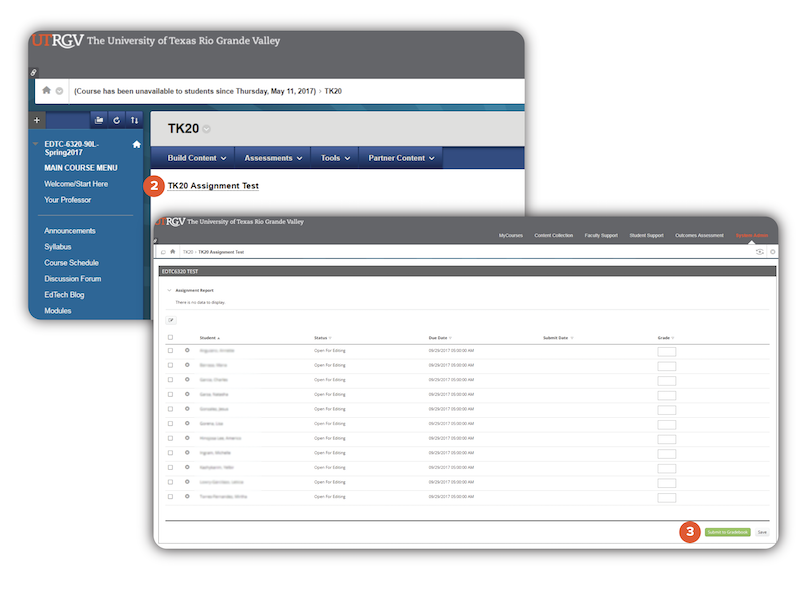This screenshot has height=591, width=800.
Task: Open Syllabus in course menu
Action: (58, 247)
